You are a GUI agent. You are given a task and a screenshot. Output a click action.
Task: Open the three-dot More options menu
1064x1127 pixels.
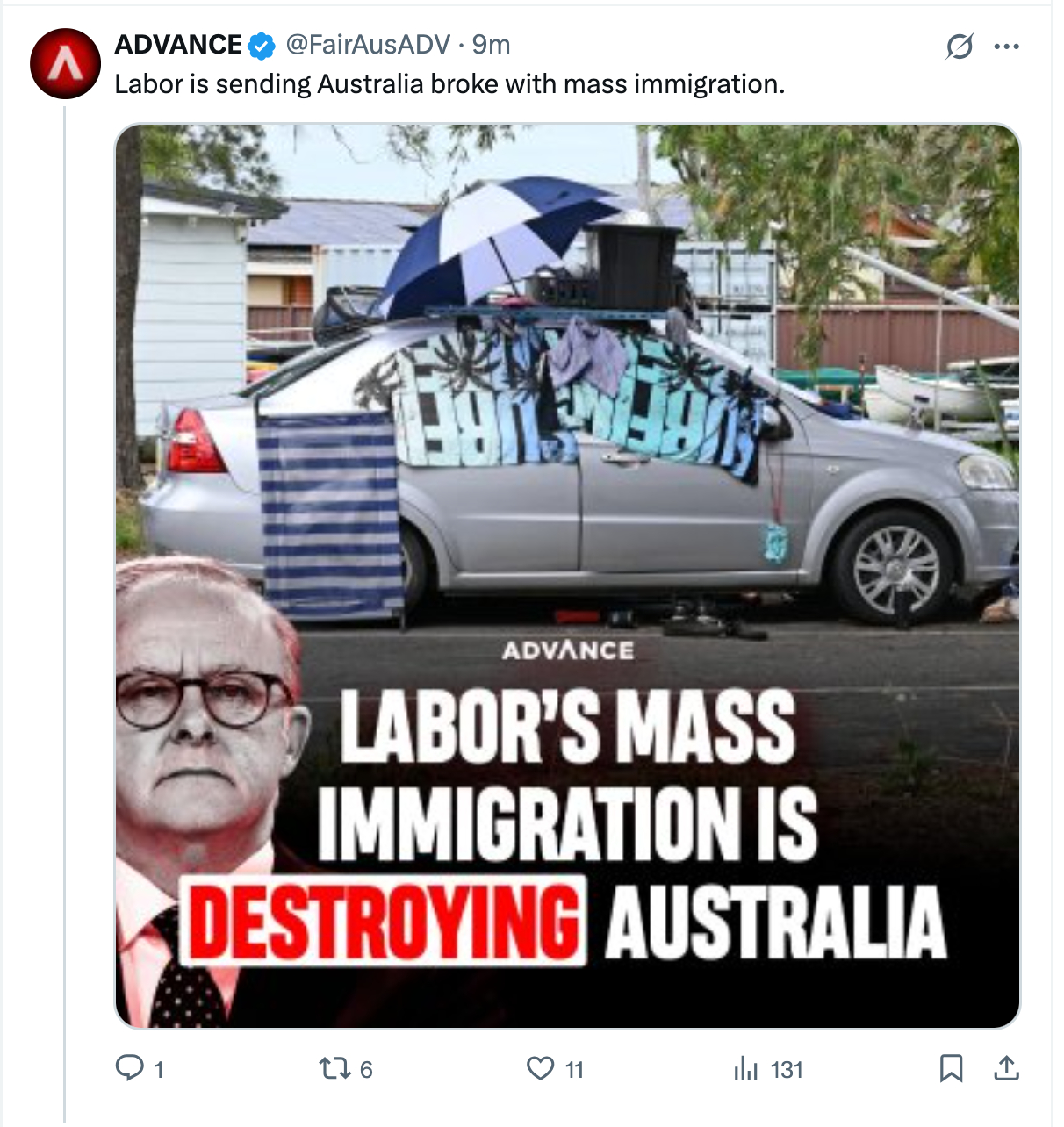(x=1006, y=46)
